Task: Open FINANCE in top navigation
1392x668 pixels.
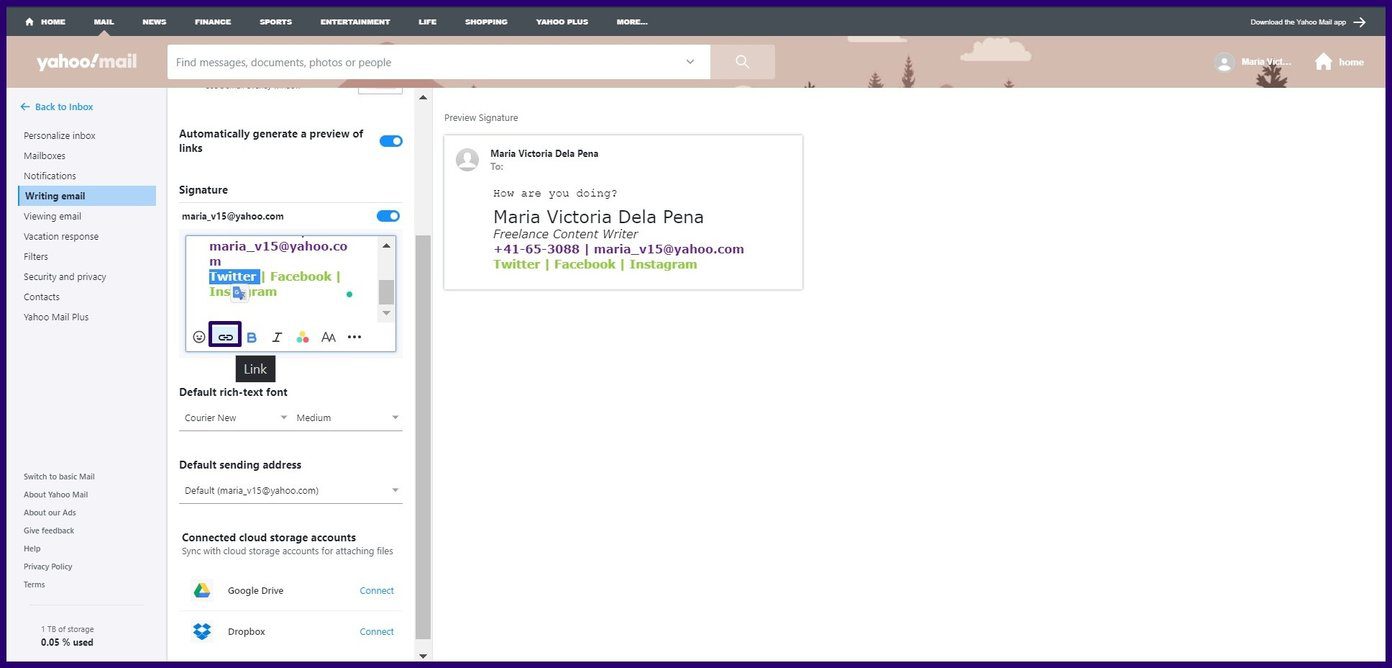Action: click(213, 22)
